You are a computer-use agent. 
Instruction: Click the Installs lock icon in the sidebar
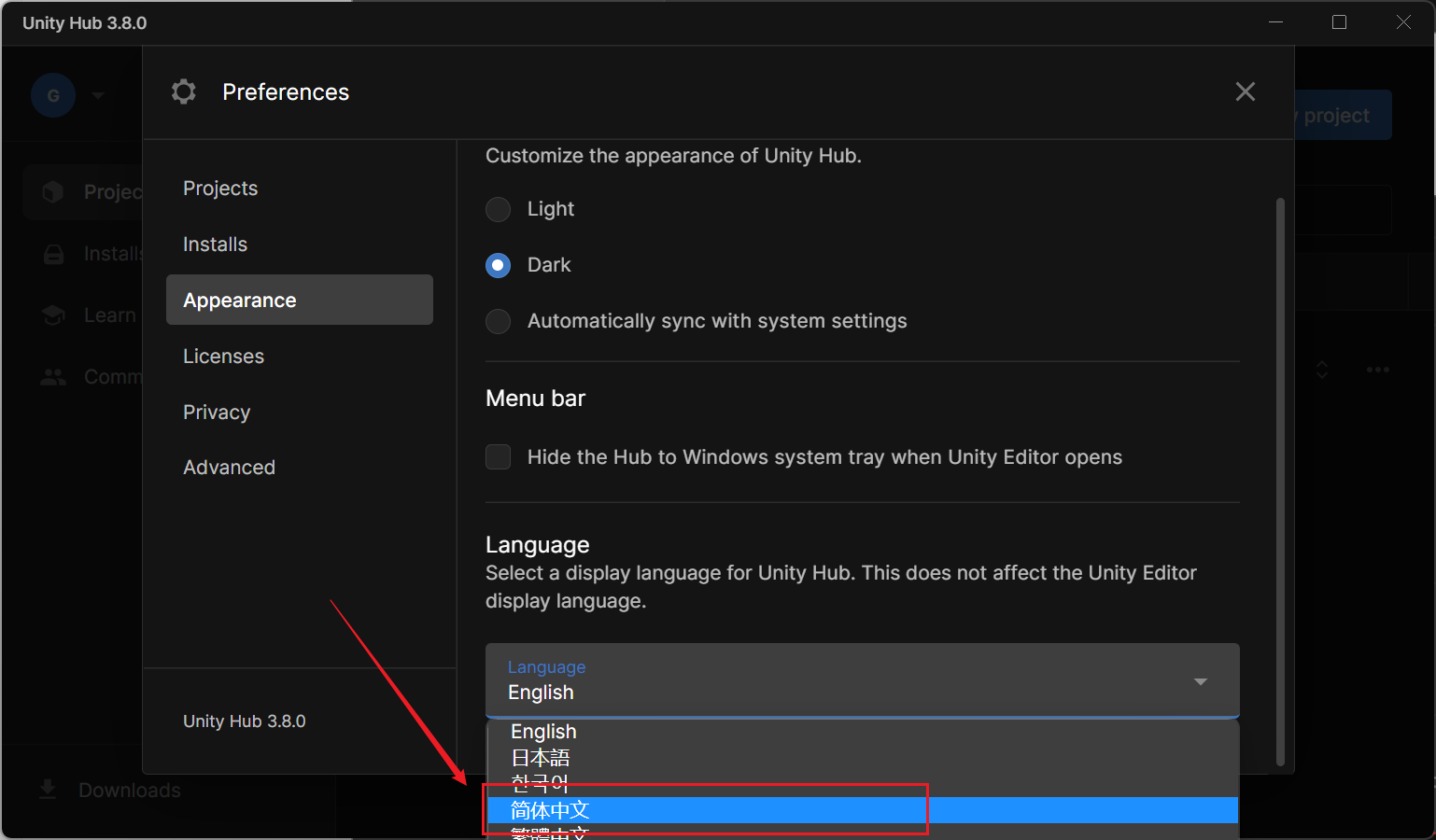tap(54, 254)
